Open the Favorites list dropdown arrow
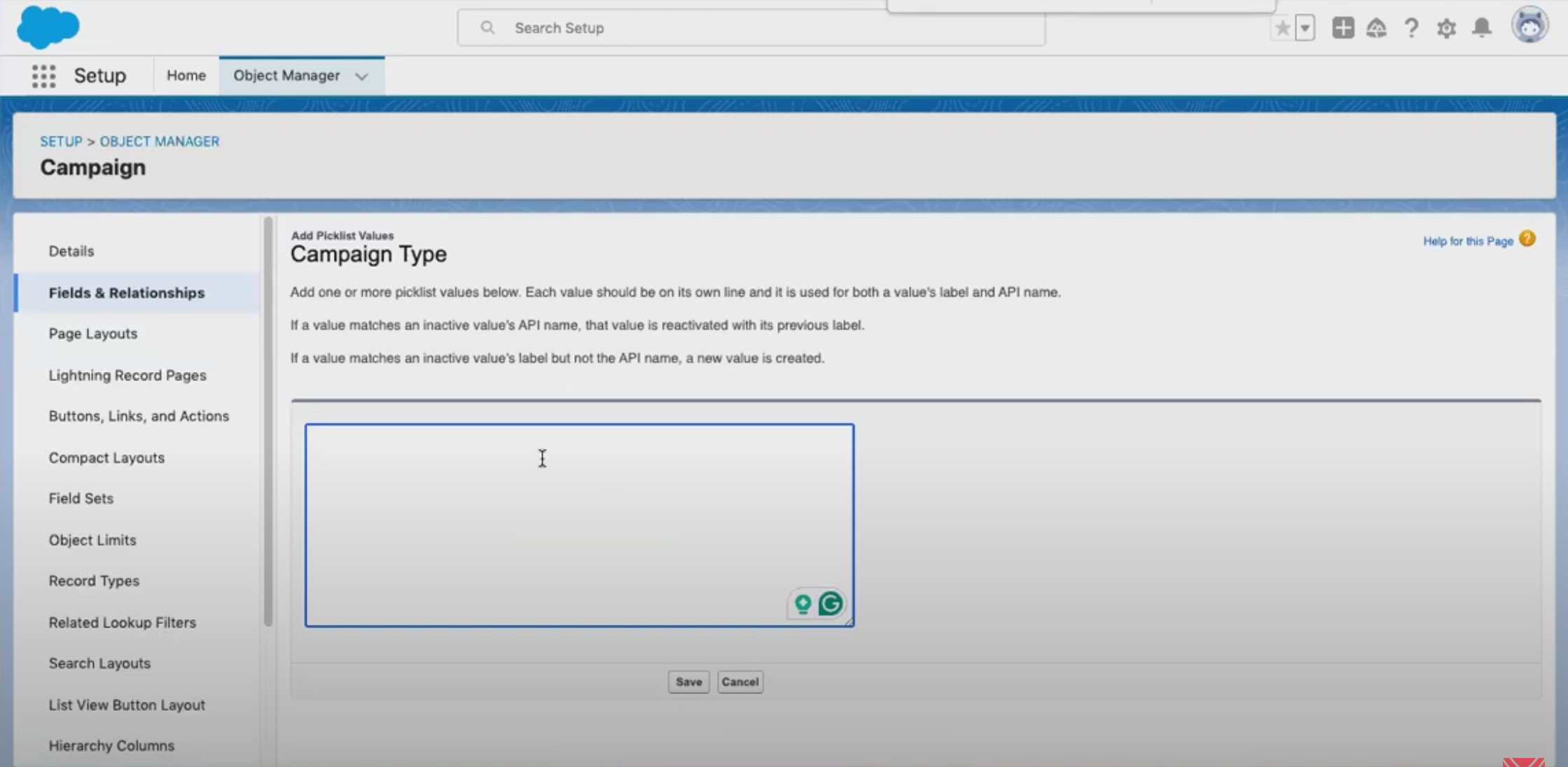The width and height of the screenshot is (1568, 767). click(x=1305, y=28)
